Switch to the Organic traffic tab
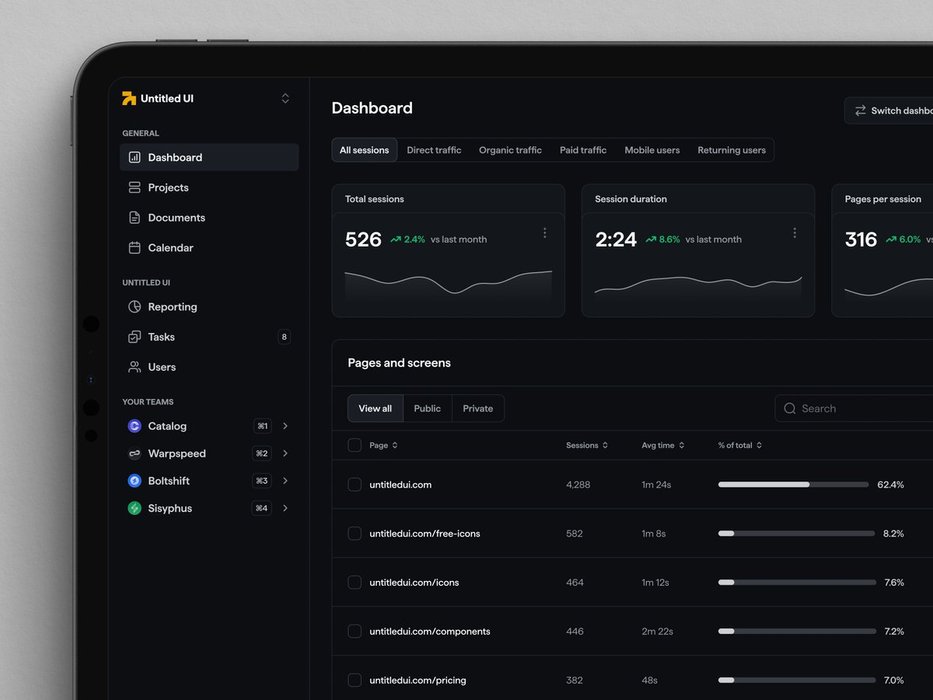The image size is (933, 700). (510, 150)
